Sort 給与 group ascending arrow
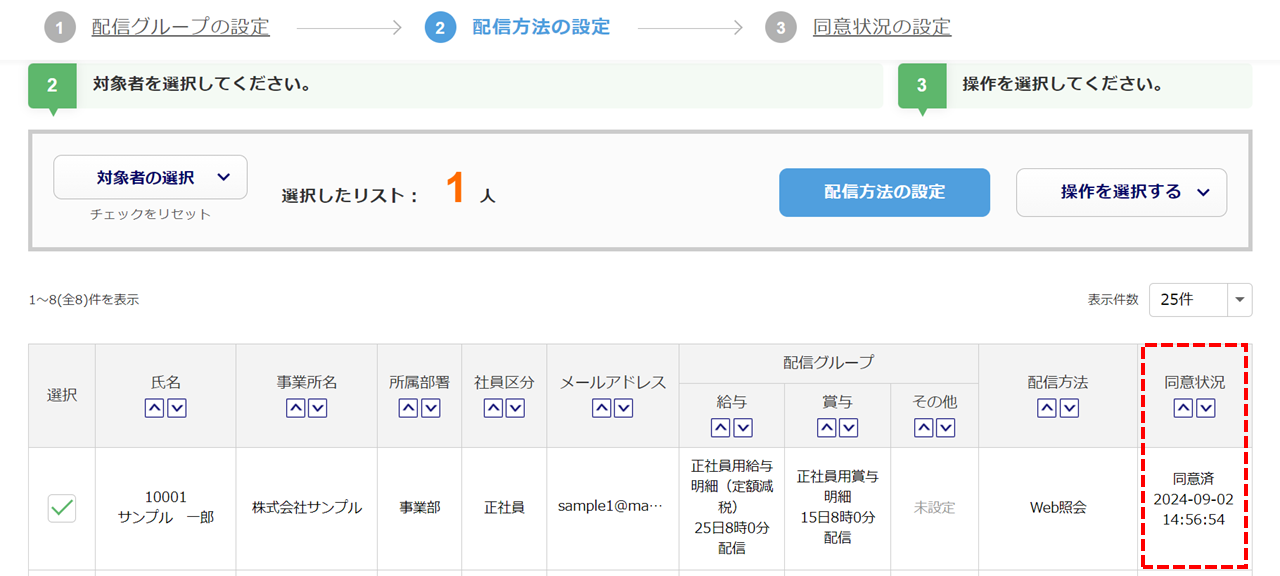 point(721,428)
